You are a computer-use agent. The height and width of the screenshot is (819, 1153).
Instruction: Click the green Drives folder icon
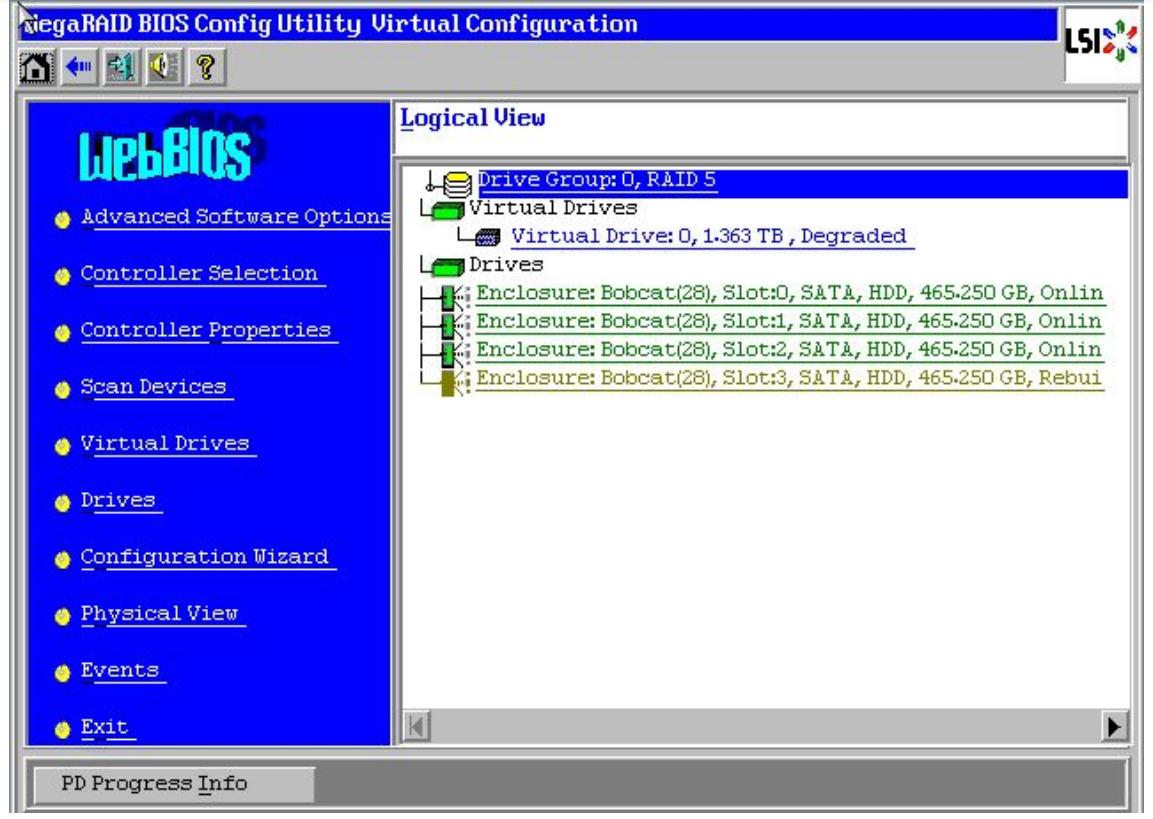tap(448, 266)
